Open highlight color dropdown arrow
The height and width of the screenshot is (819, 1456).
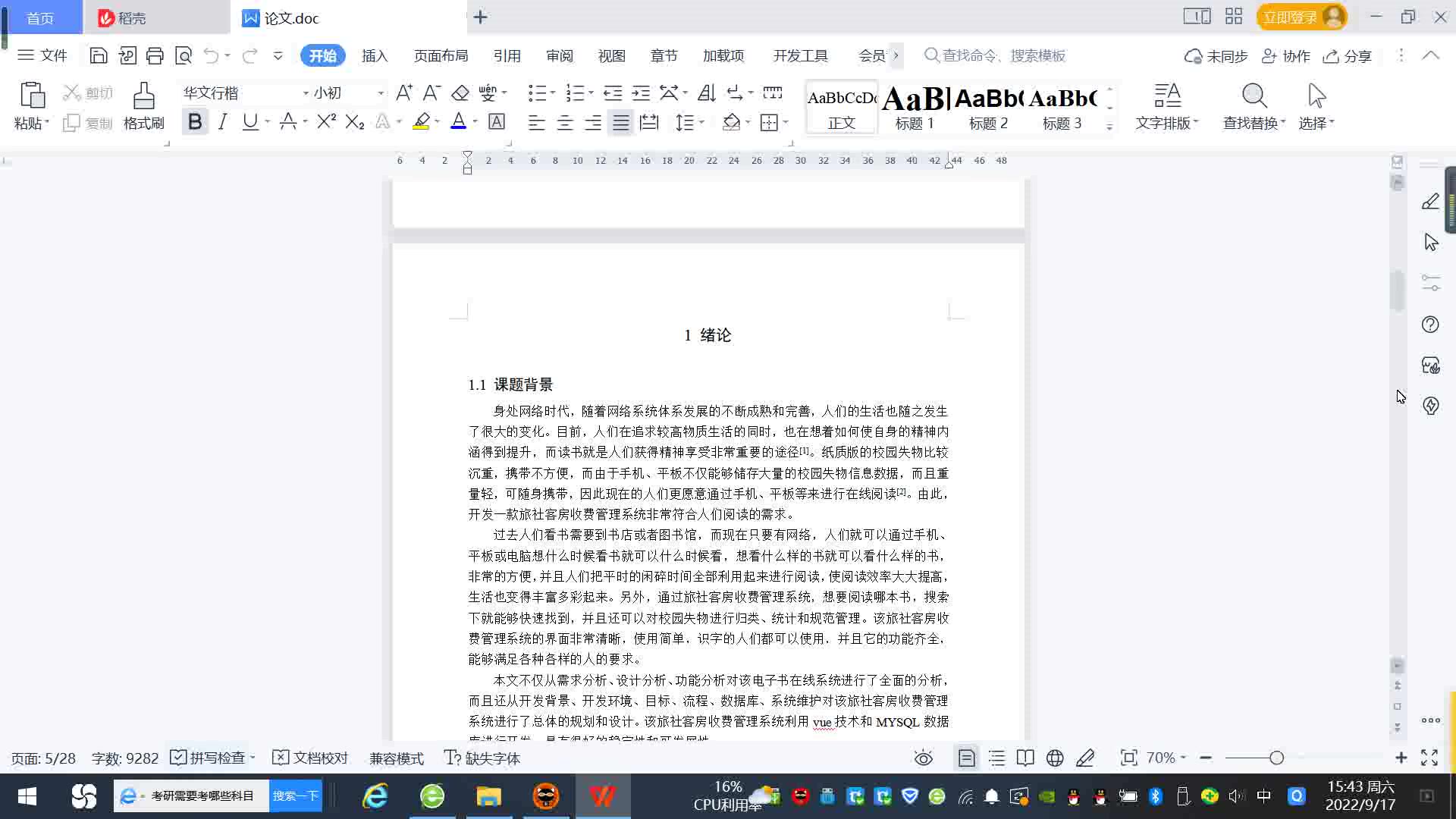438,121
